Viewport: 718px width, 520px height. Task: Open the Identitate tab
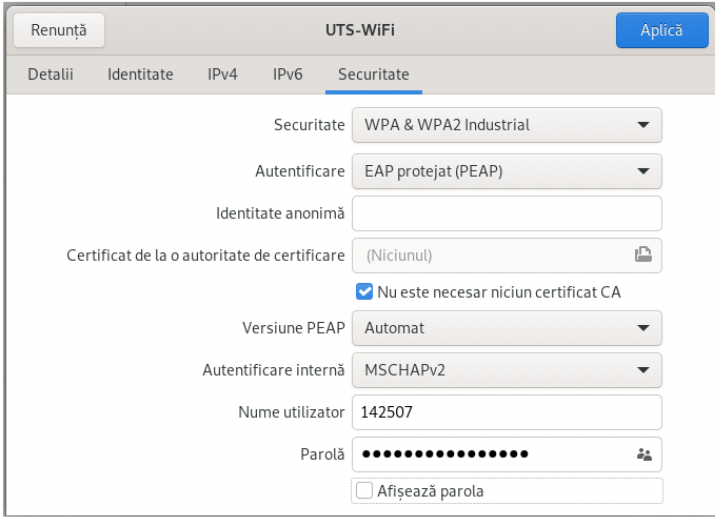tap(140, 74)
